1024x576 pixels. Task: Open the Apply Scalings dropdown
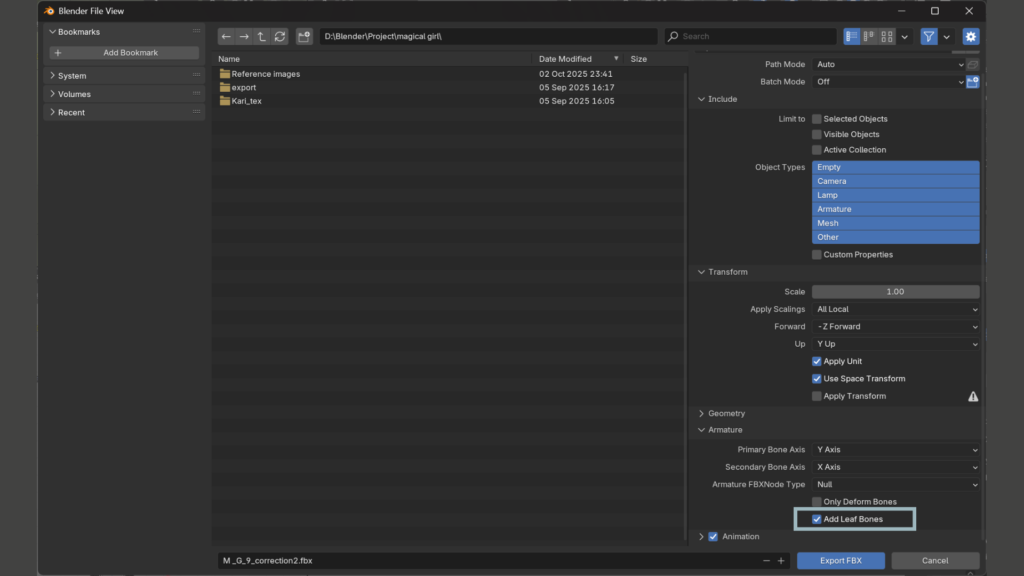(x=895, y=309)
